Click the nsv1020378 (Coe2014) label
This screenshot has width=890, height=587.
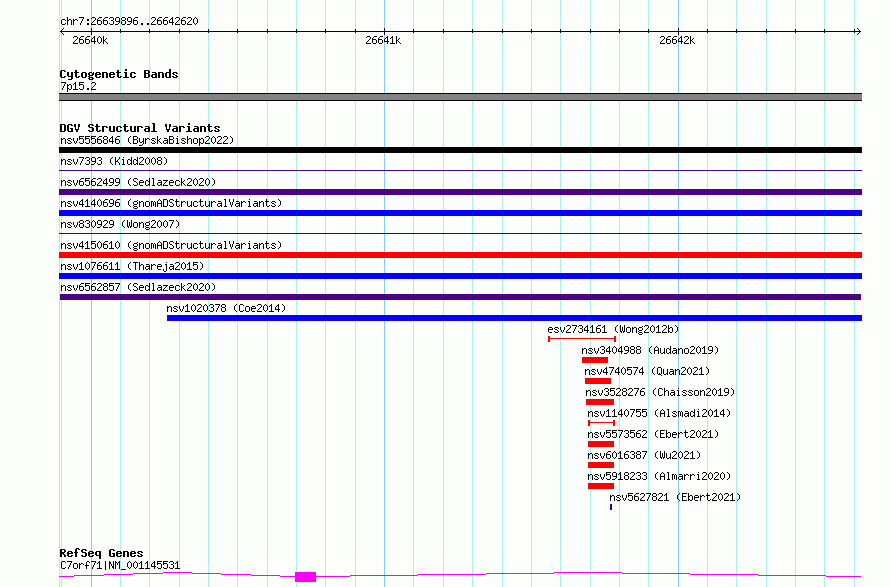point(226,308)
